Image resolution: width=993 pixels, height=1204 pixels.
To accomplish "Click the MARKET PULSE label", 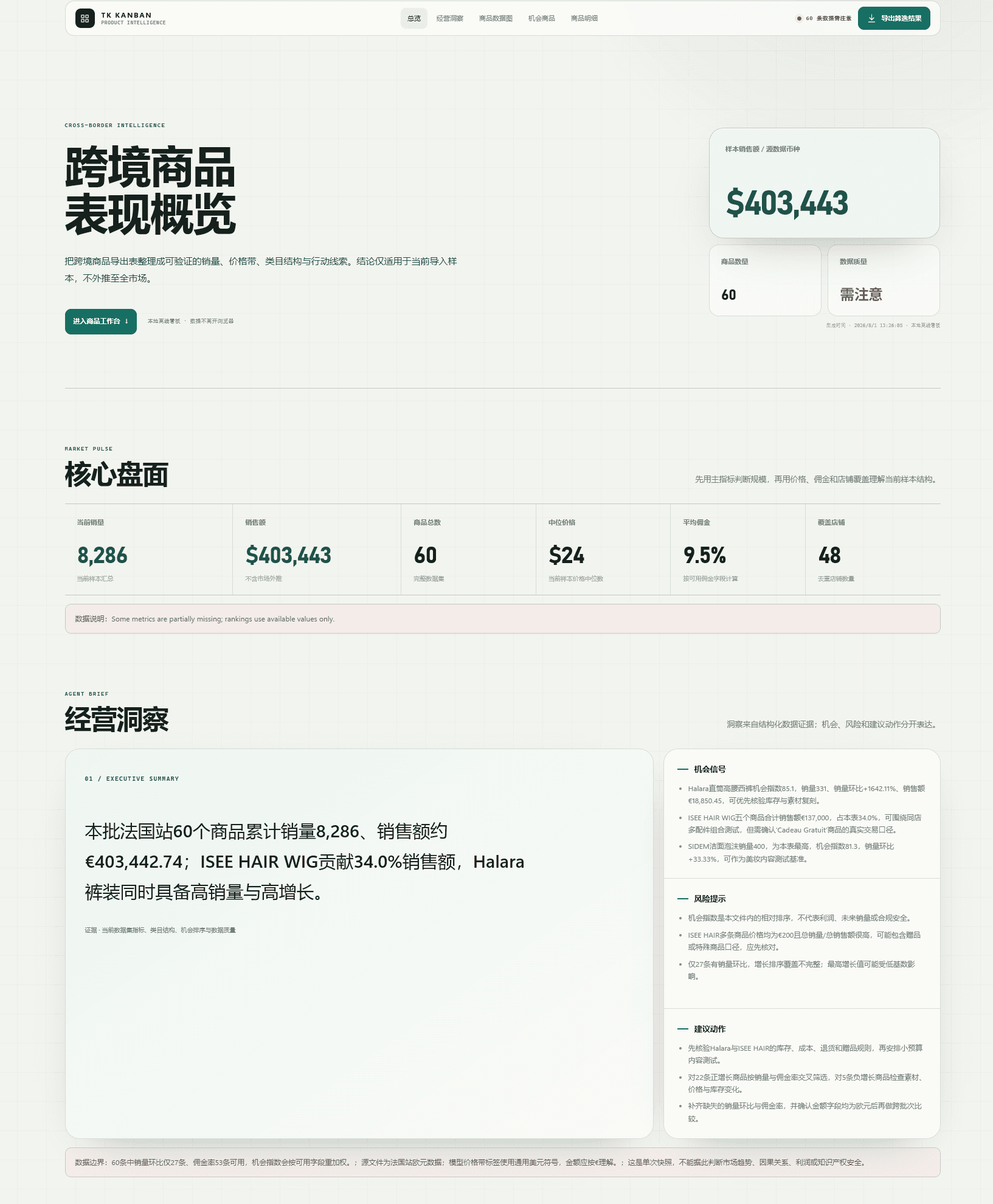I will tap(89, 449).
